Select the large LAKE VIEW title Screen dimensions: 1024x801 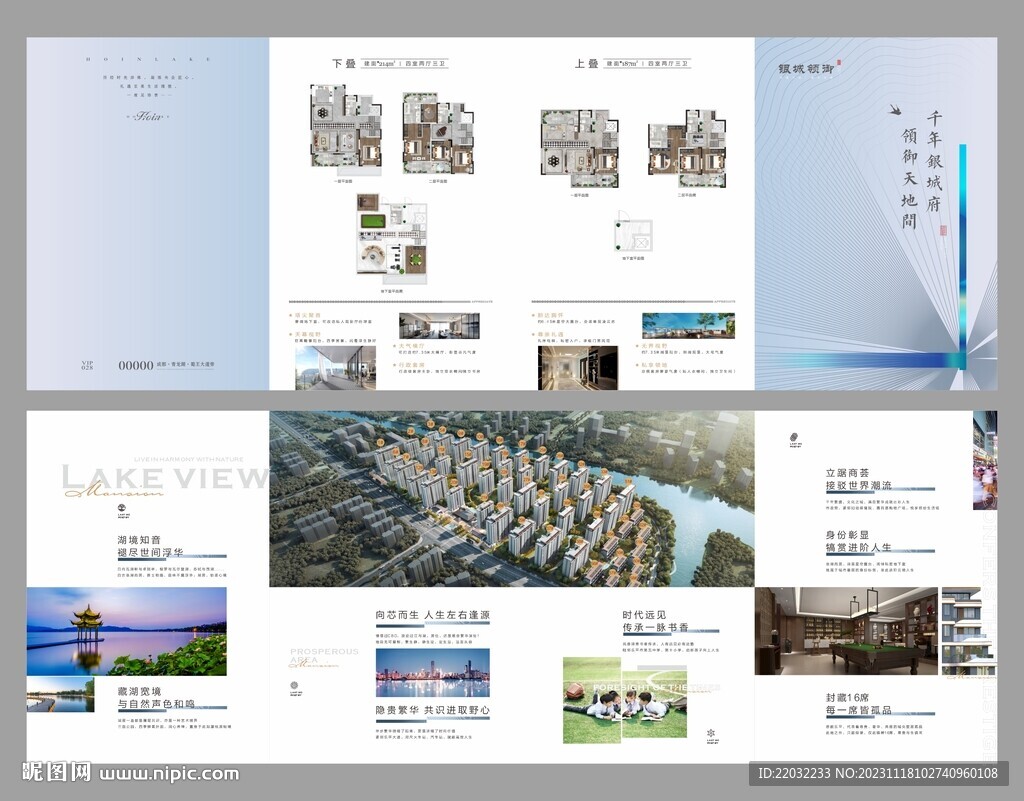[x=165, y=478]
